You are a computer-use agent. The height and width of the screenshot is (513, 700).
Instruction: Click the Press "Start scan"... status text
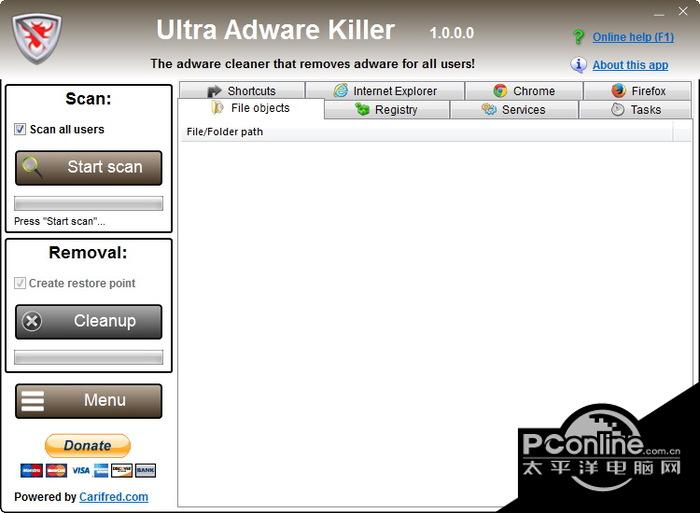60,221
